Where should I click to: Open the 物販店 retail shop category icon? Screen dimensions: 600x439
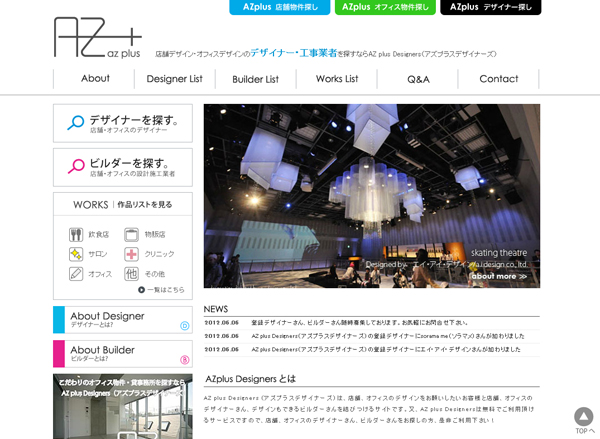click(x=131, y=235)
